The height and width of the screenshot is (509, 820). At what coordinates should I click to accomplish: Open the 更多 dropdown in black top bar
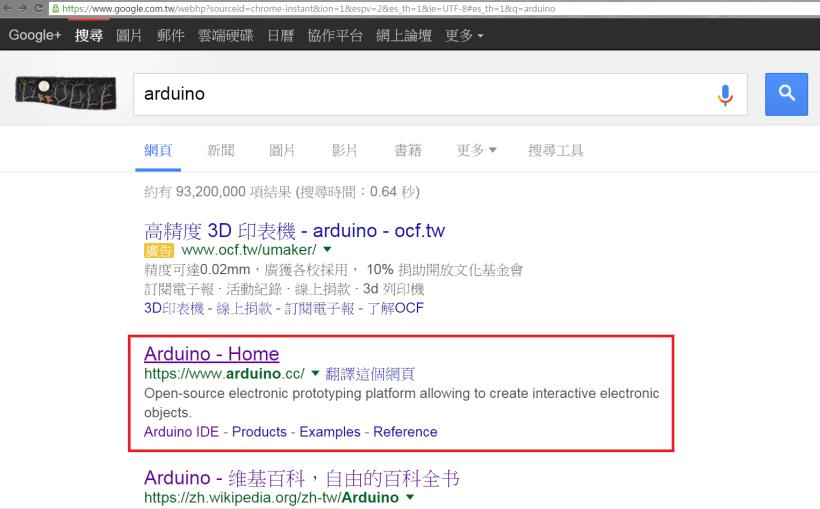coord(464,35)
